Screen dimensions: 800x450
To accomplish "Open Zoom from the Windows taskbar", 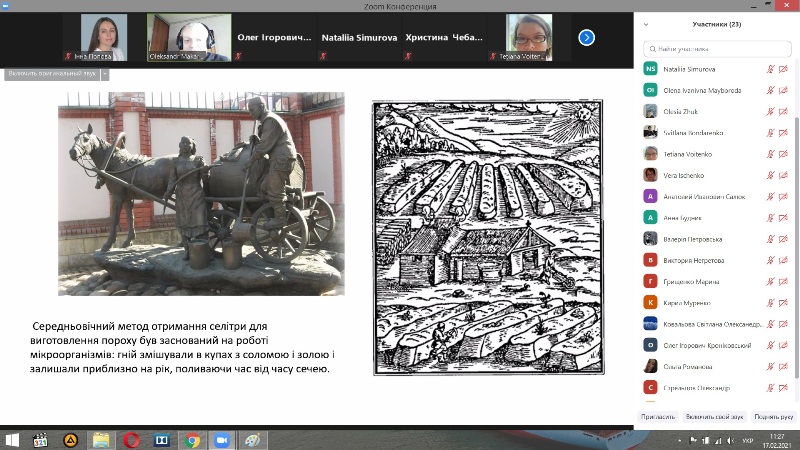I will tap(221, 439).
